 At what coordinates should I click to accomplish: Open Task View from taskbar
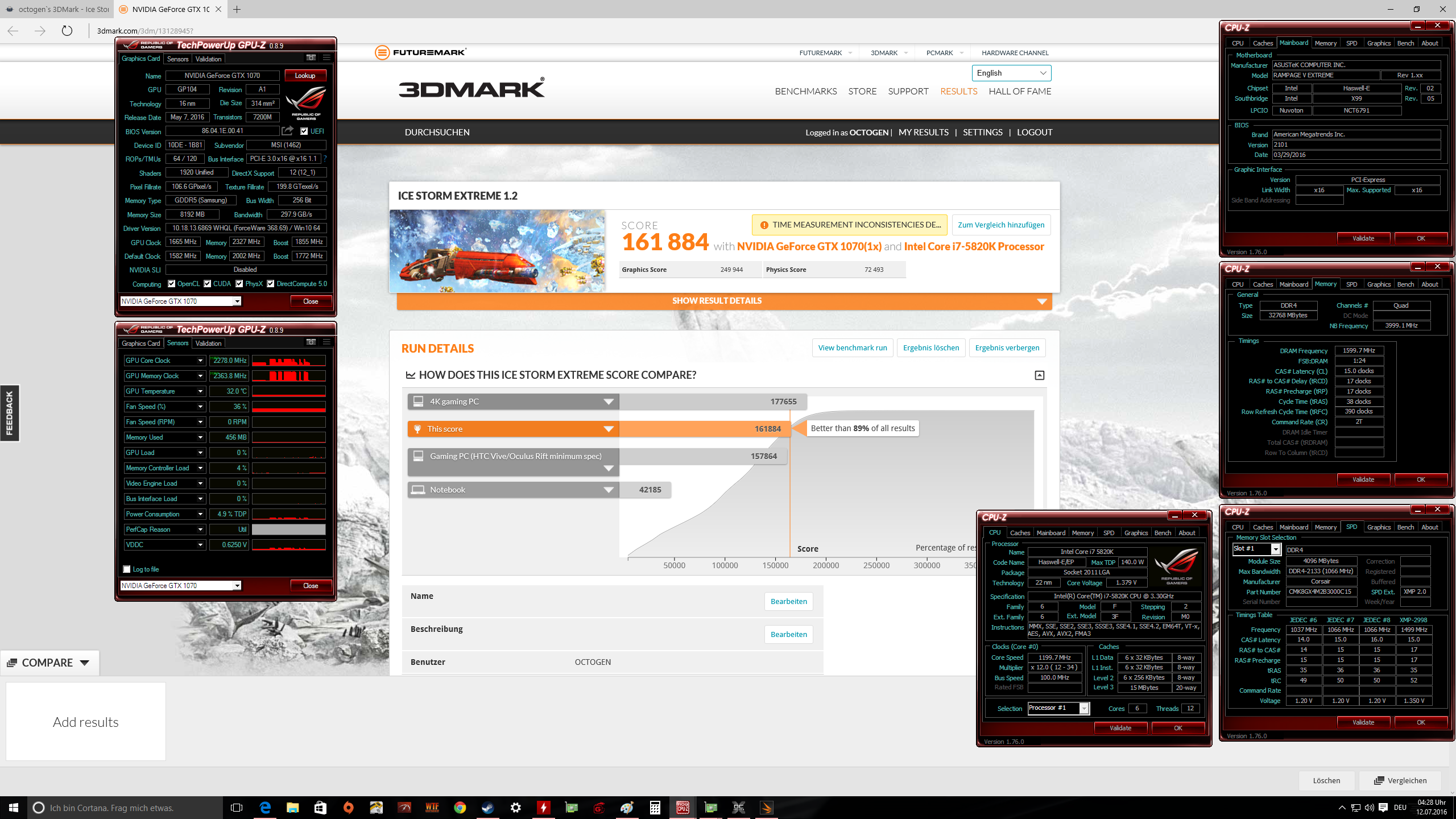pyautogui.click(x=237, y=808)
